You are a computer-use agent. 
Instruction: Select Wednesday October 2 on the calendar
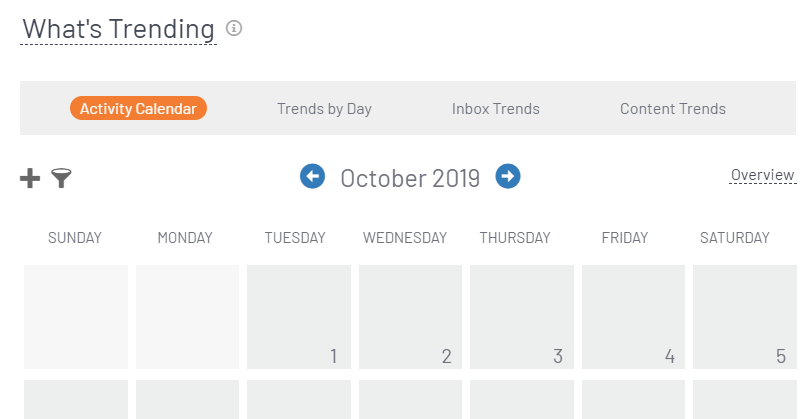coord(410,316)
